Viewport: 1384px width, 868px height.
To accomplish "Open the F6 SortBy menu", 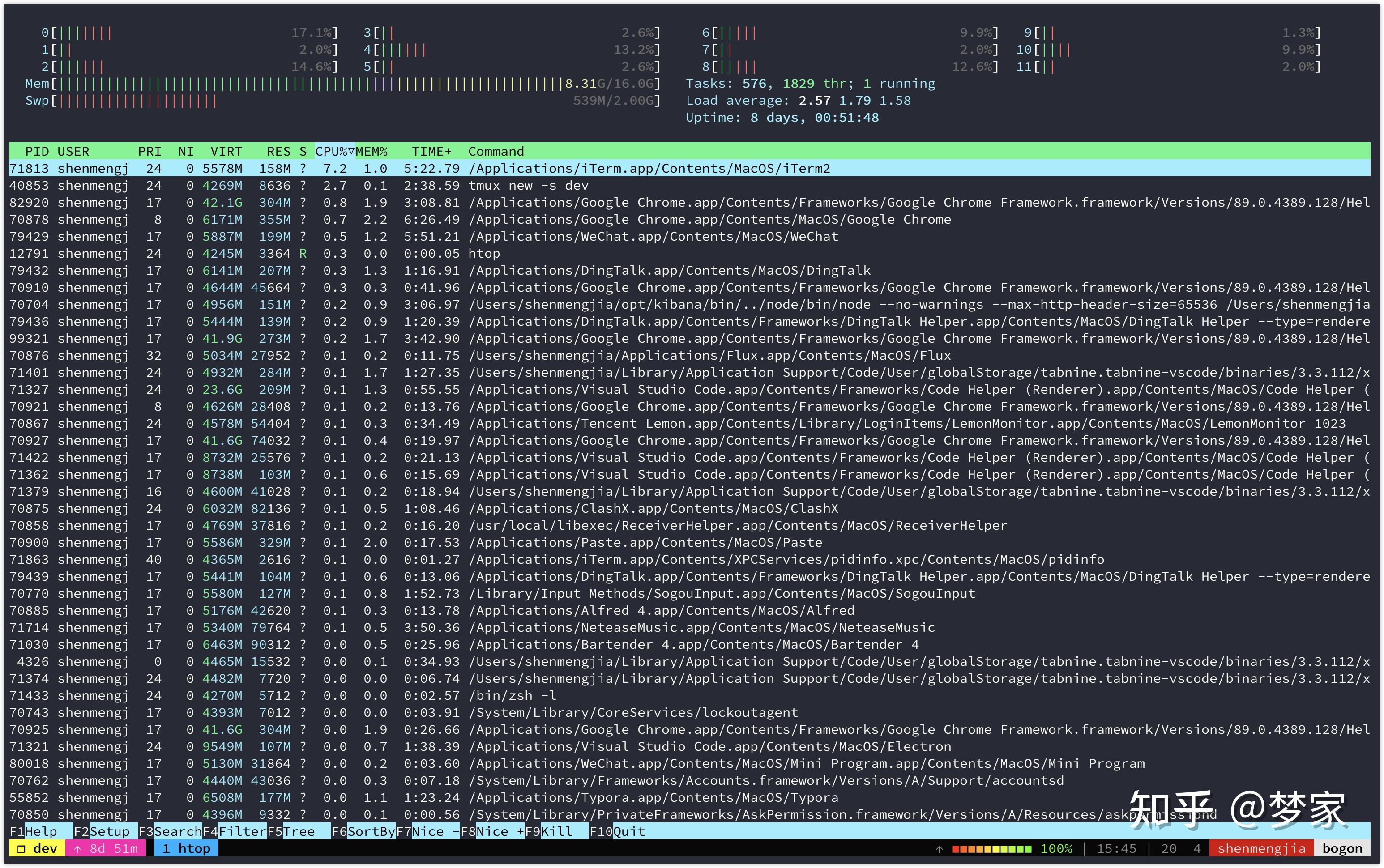I will tap(363, 831).
